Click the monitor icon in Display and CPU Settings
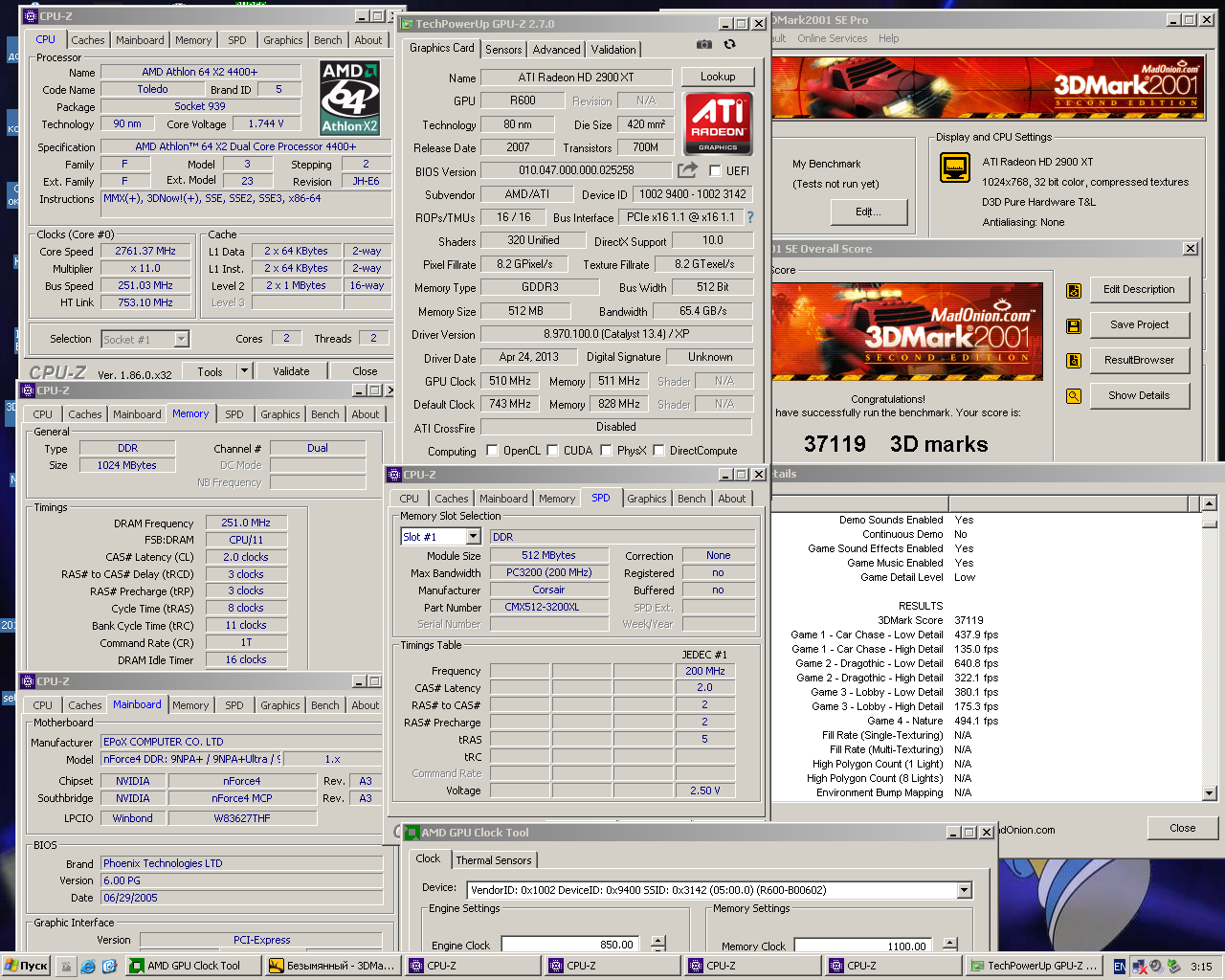 [954, 167]
